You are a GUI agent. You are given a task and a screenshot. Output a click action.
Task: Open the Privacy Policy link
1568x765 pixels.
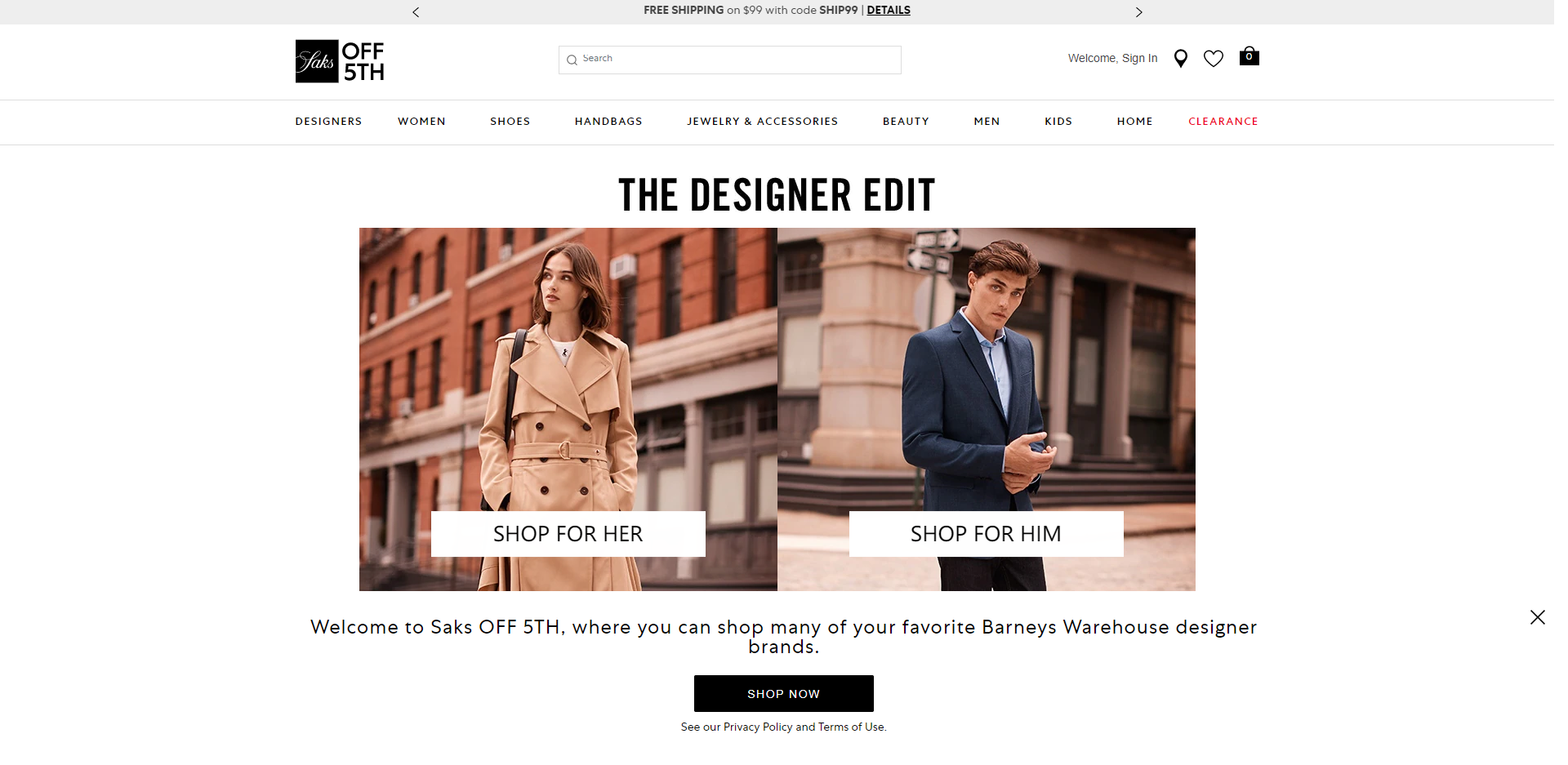(x=758, y=727)
